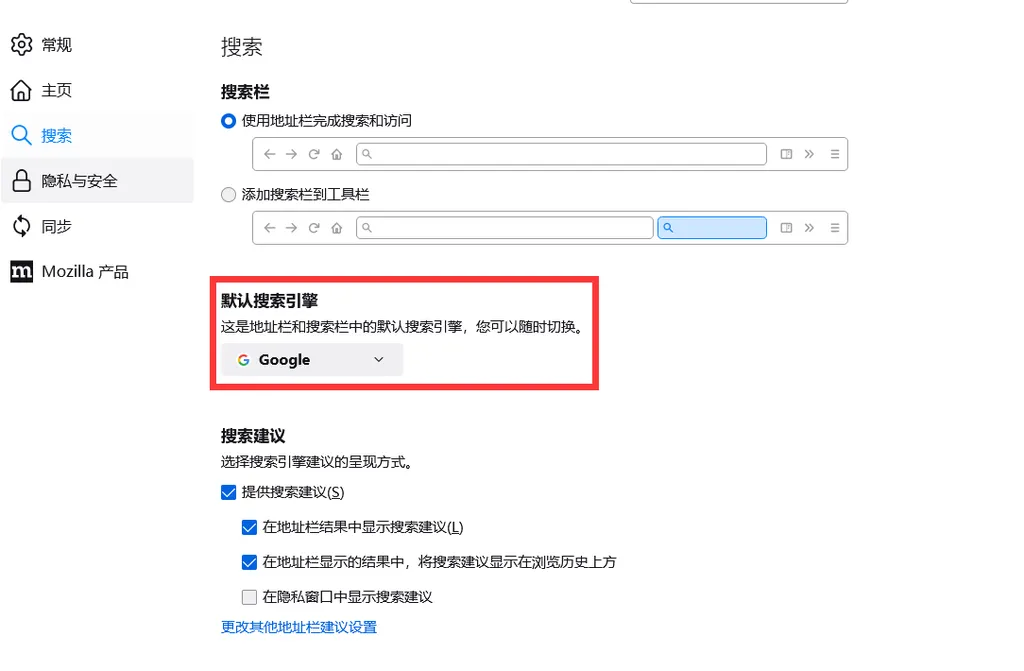Click the reload icon in second toolbar preview

314,228
